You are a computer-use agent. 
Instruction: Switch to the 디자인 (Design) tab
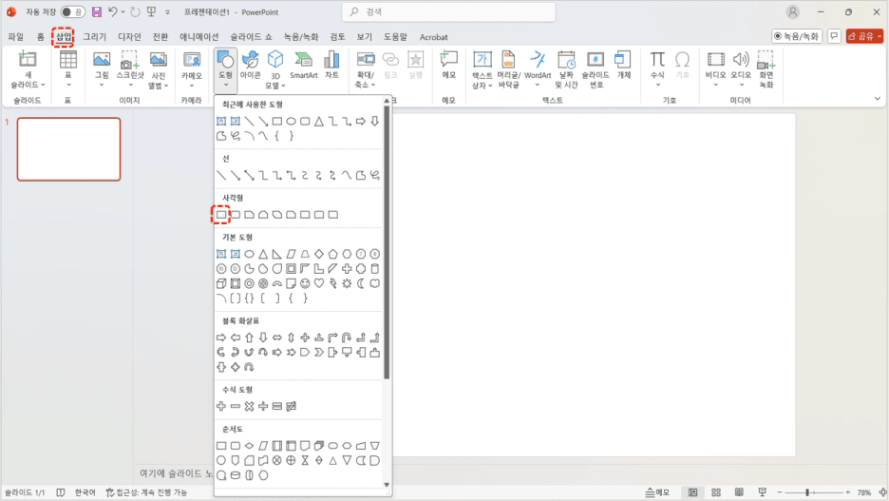pyautogui.click(x=130, y=37)
